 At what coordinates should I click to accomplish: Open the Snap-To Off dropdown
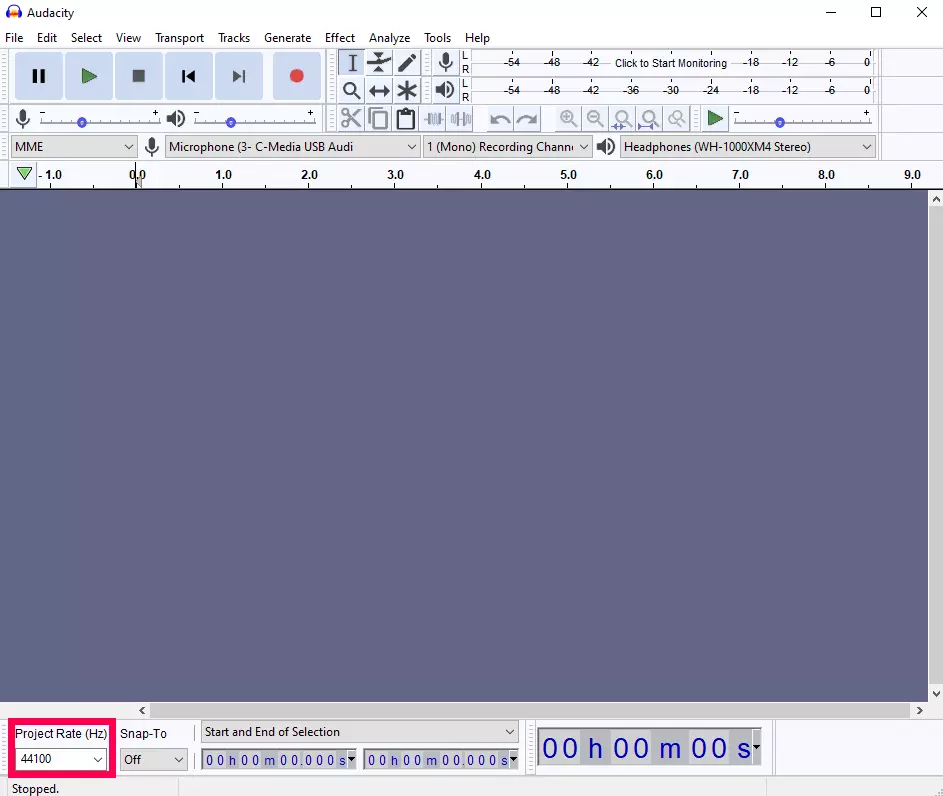(x=153, y=760)
